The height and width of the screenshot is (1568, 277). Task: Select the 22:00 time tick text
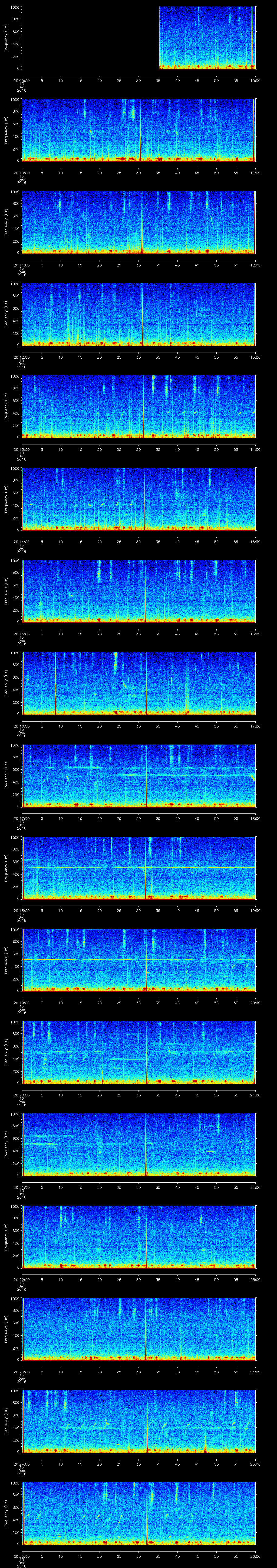pyautogui.click(x=255, y=1187)
